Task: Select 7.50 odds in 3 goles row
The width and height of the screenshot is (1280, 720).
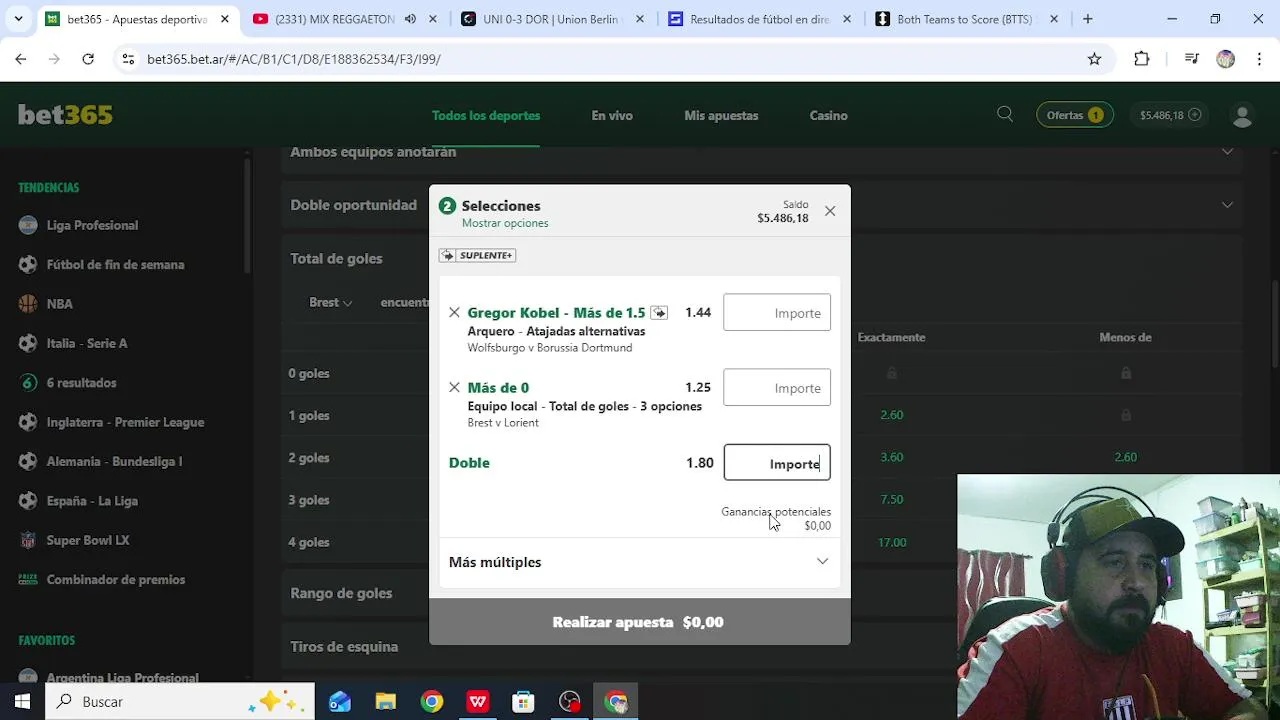Action: [892, 500]
